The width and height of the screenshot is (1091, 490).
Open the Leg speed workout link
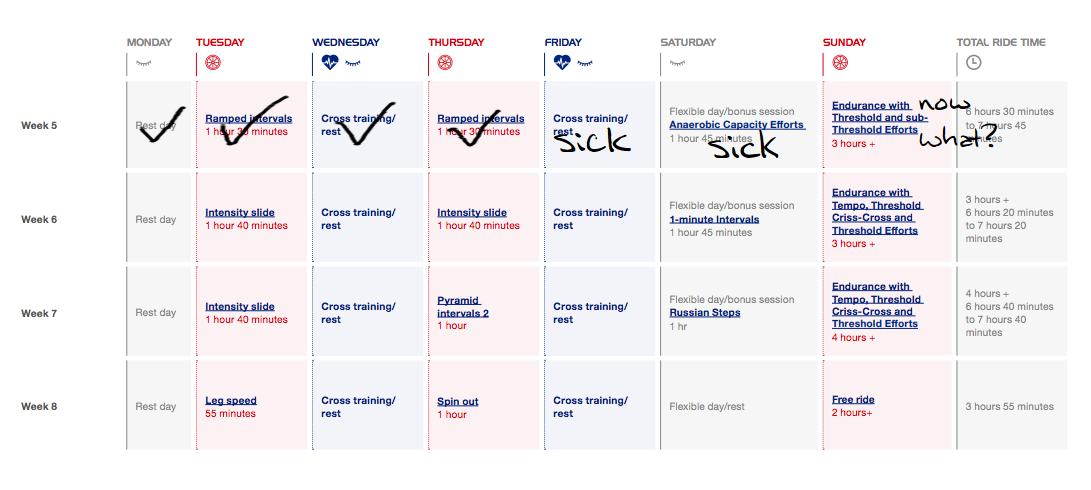click(x=231, y=401)
